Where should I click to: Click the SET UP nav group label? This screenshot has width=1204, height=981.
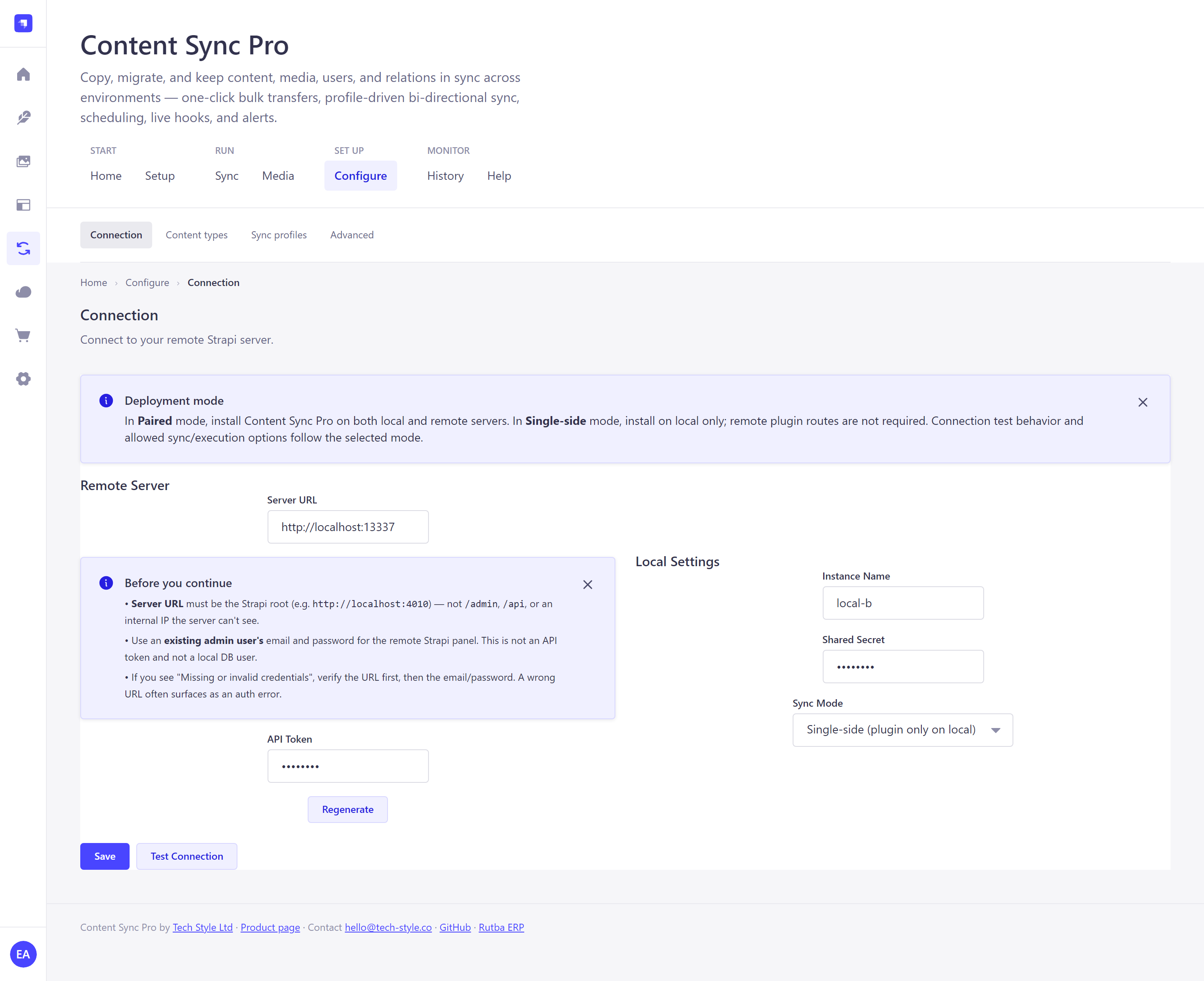tap(349, 151)
